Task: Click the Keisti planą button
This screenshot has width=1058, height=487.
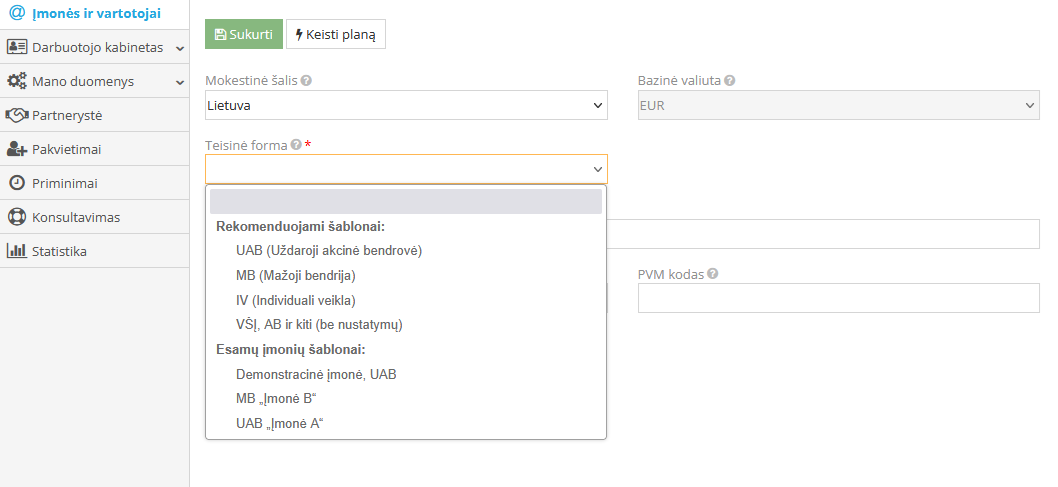Action: [335, 34]
